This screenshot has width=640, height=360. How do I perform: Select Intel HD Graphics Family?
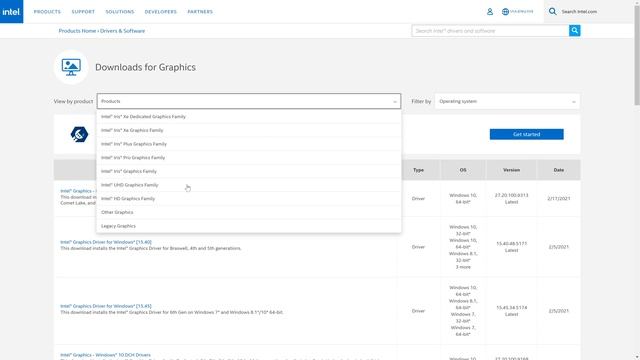point(249,198)
